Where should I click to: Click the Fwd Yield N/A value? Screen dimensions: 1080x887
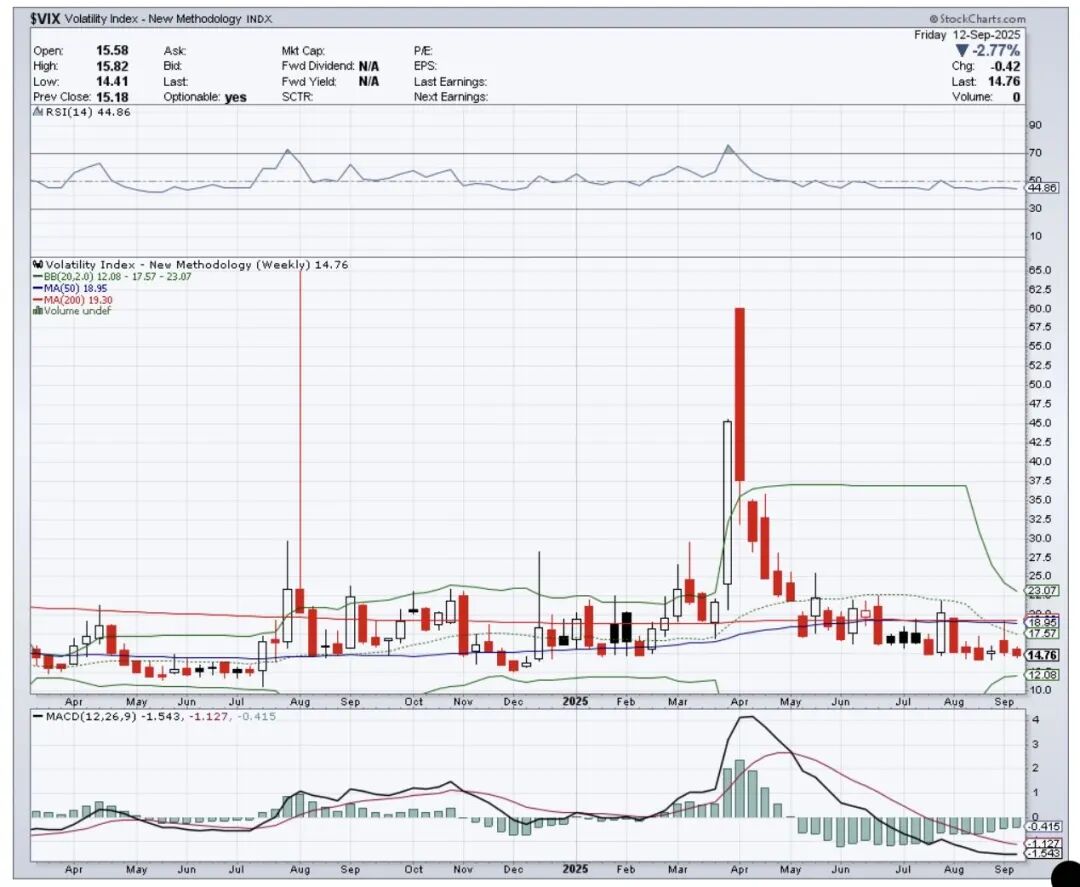pyautogui.click(x=368, y=82)
